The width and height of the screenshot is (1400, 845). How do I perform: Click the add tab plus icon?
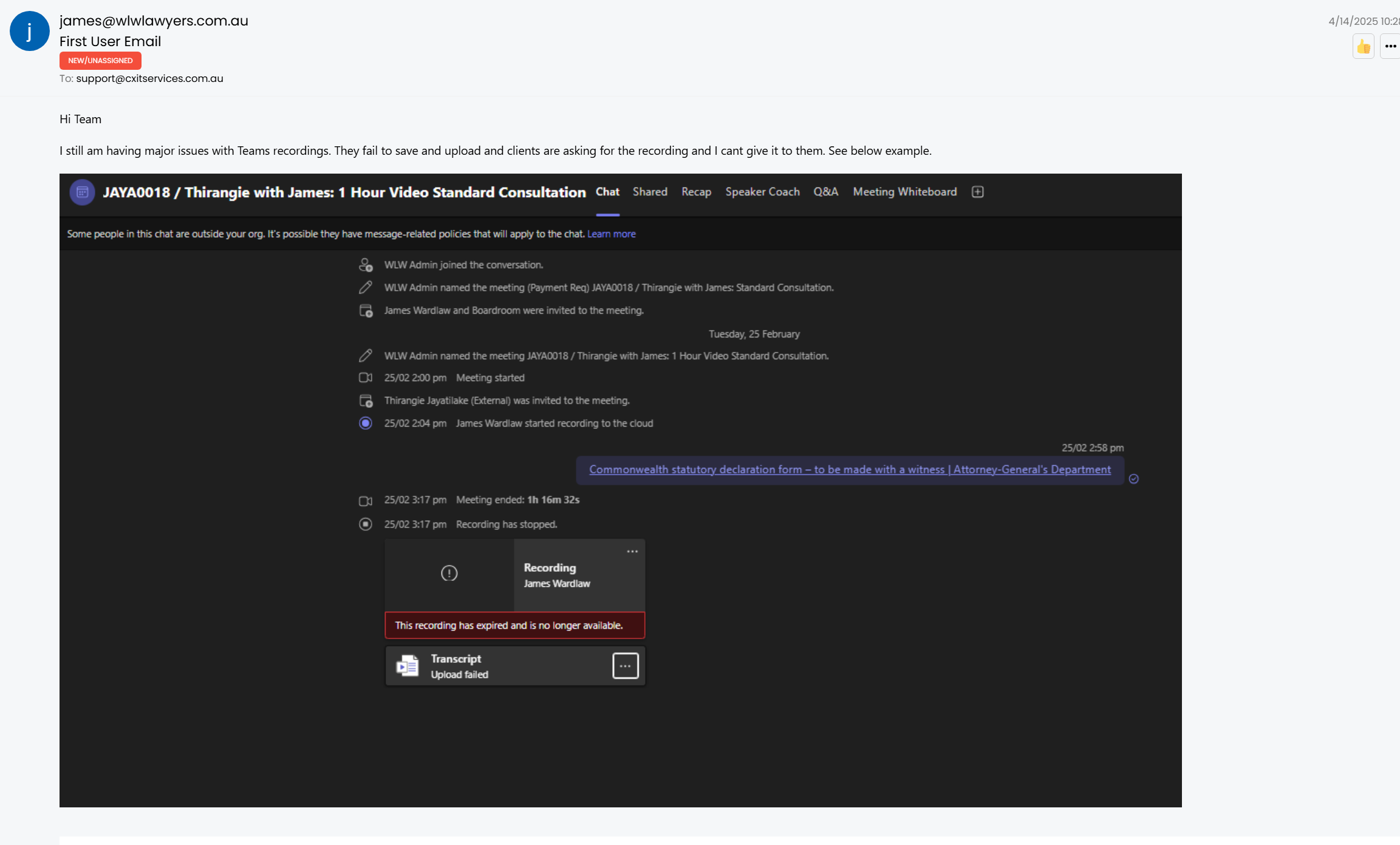978,192
